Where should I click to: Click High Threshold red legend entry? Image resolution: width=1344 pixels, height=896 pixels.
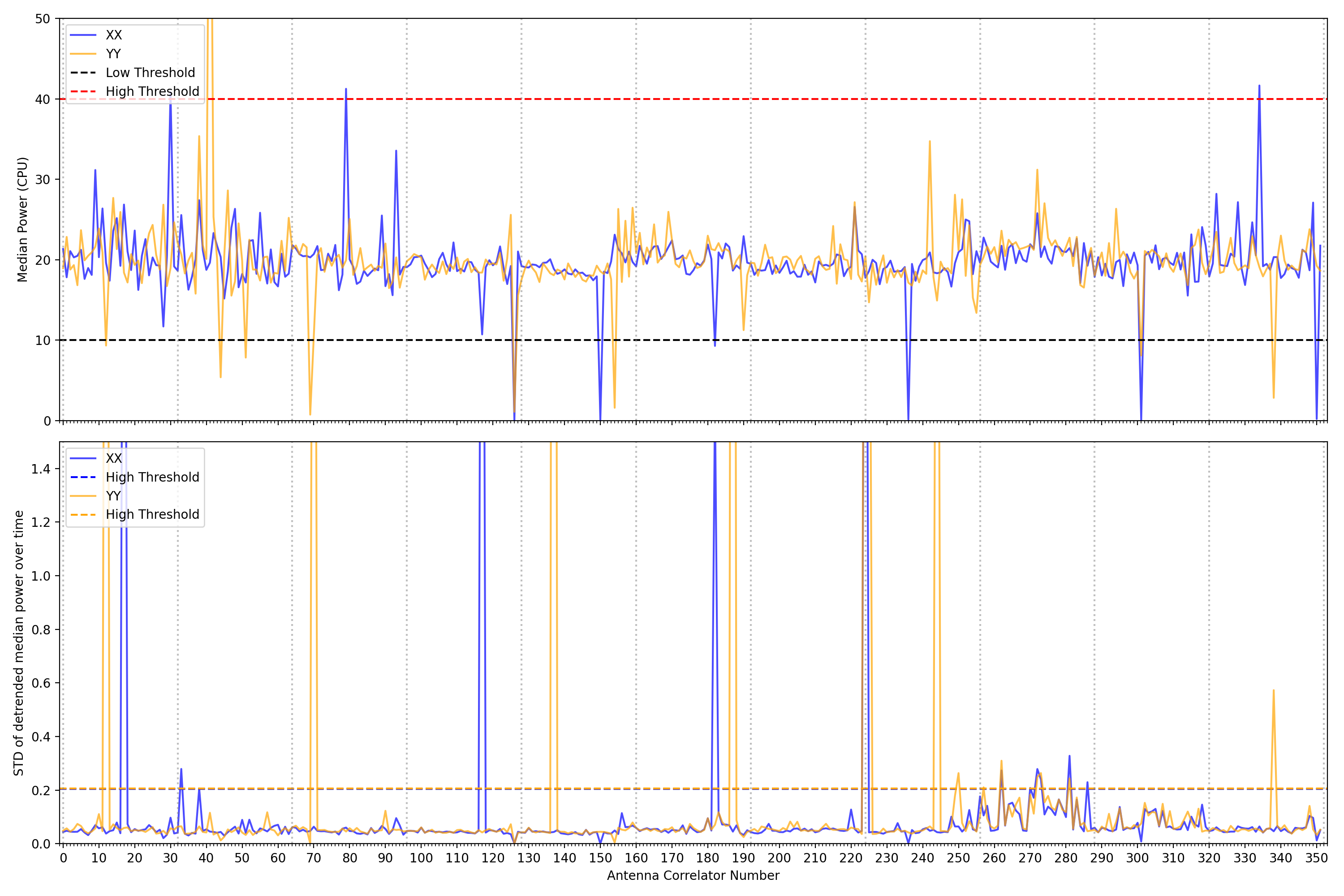pyautogui.click(x=152, y=91)
